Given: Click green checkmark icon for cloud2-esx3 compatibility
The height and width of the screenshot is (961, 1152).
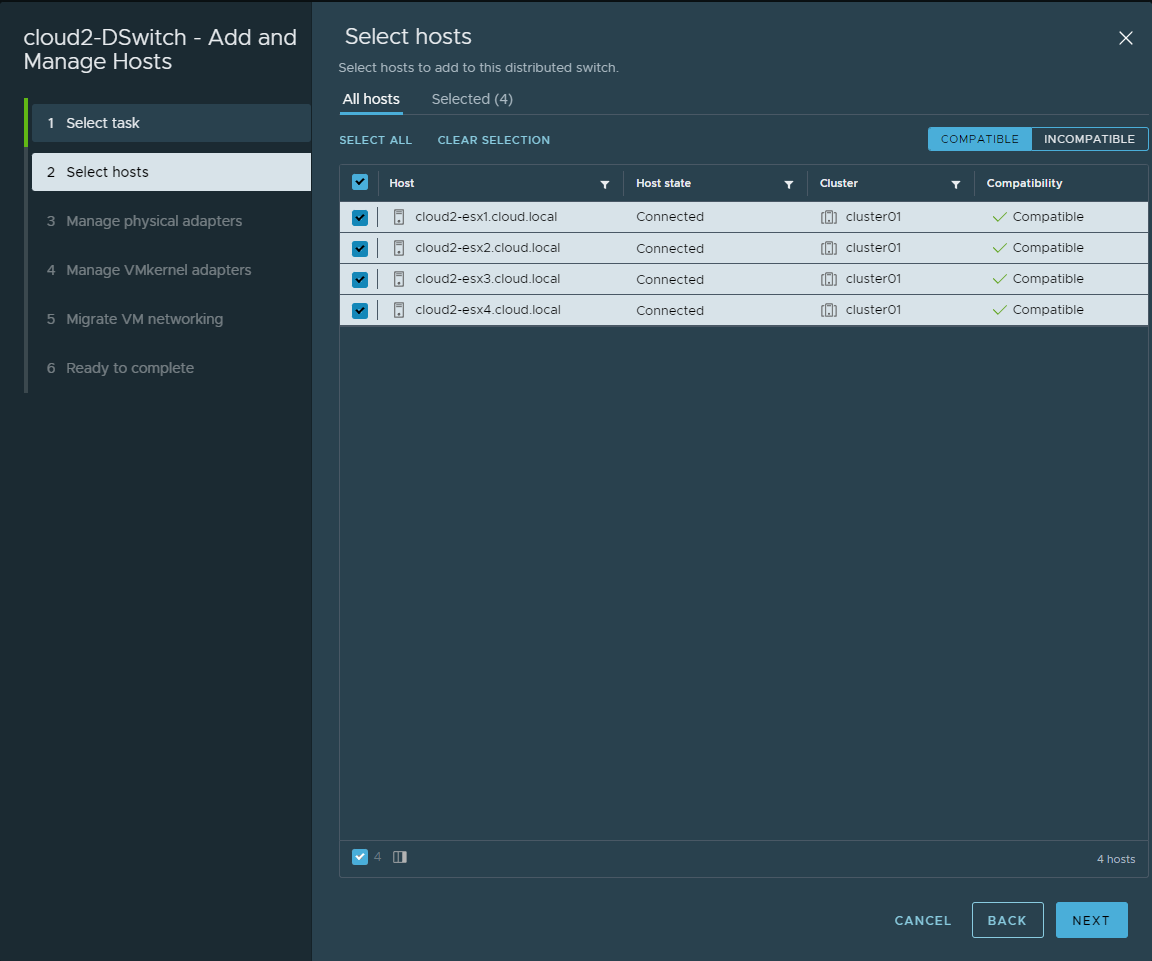Looking at the screenshot, I should click(x=999, y=279).
